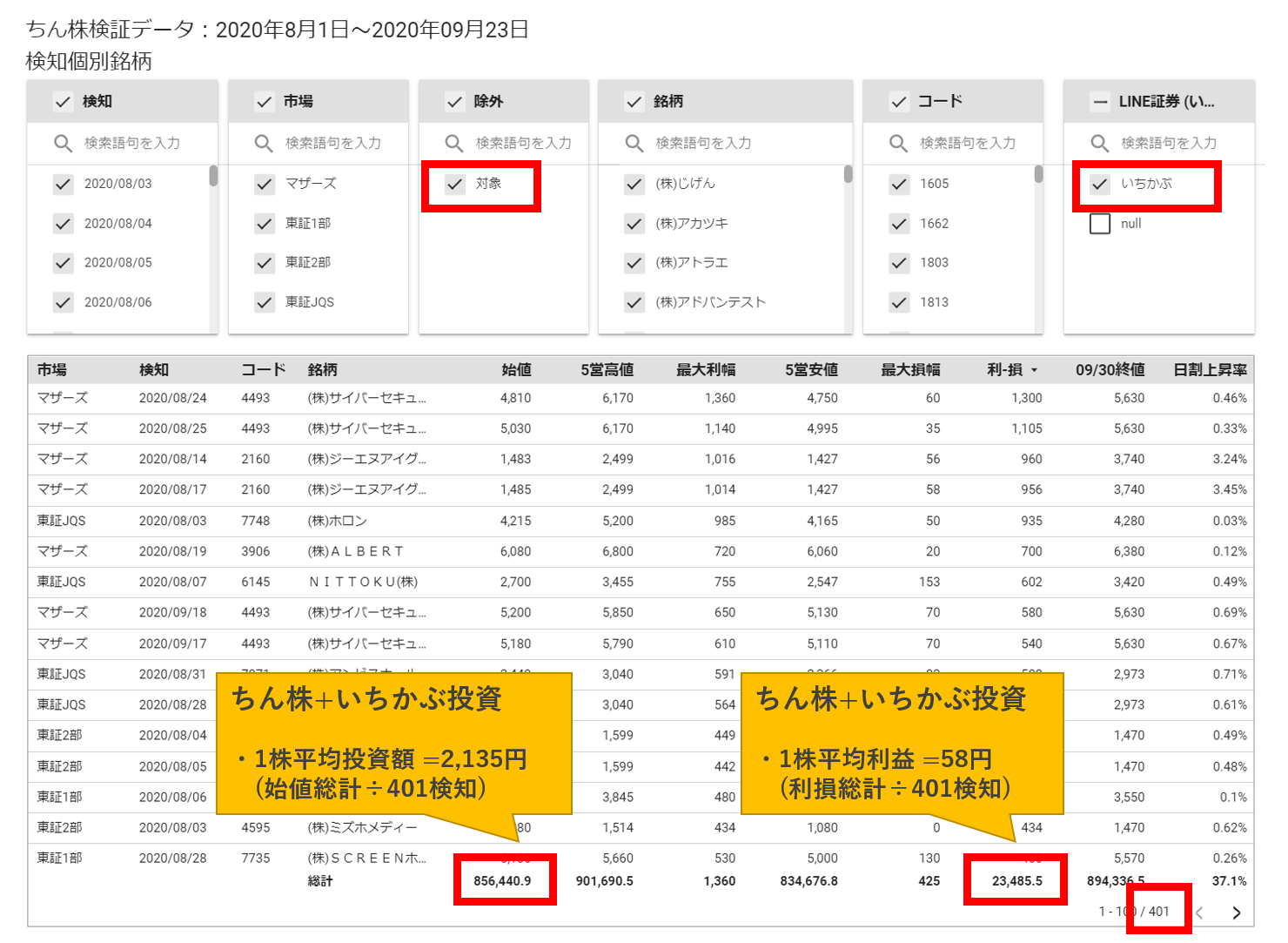The width and height of the screenshot is (1288, 943).
Task: Toggle the いちかぶ checkbox
Action: coord(1100,184)
